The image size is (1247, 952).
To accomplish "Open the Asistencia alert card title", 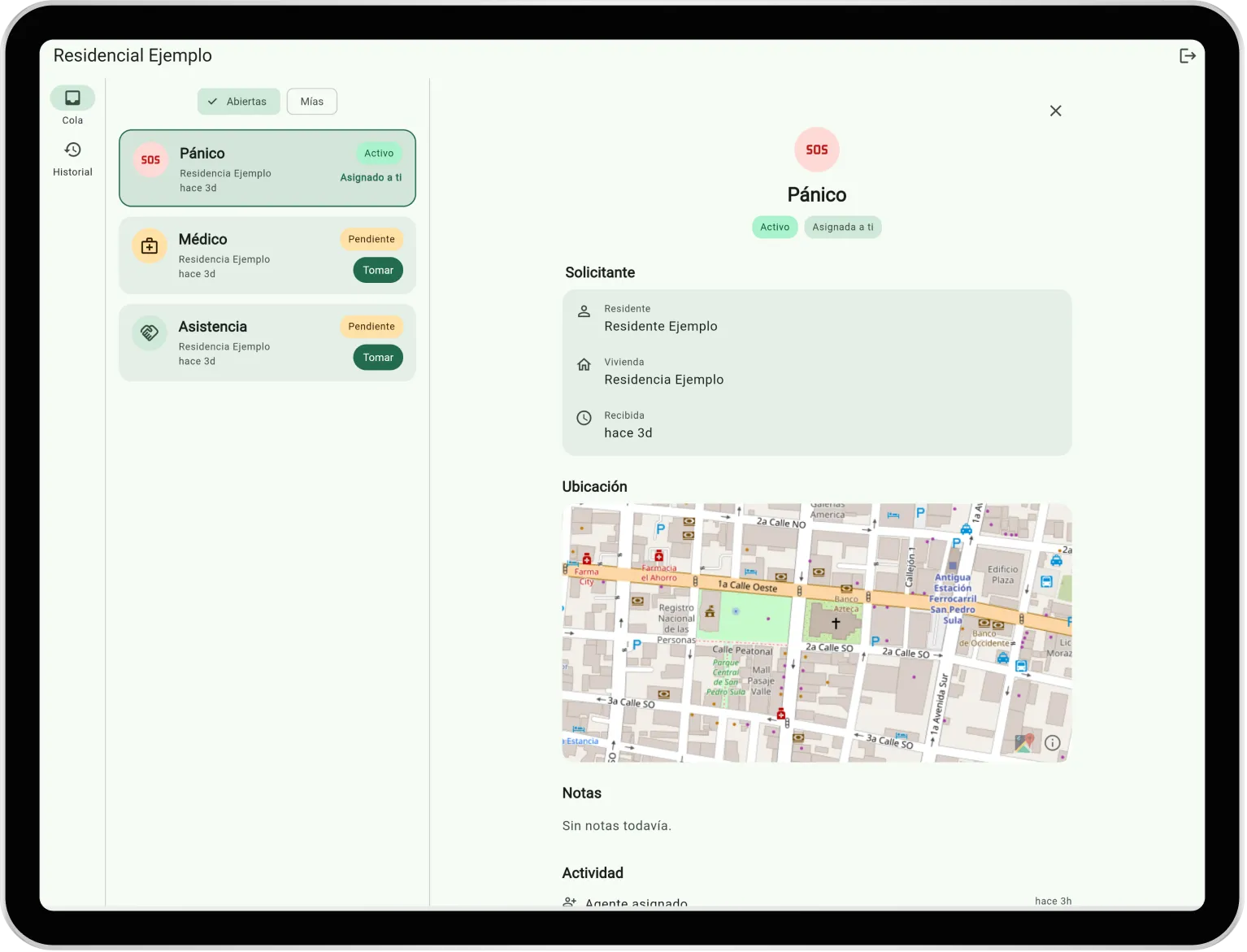I will (x=213, y=327).
